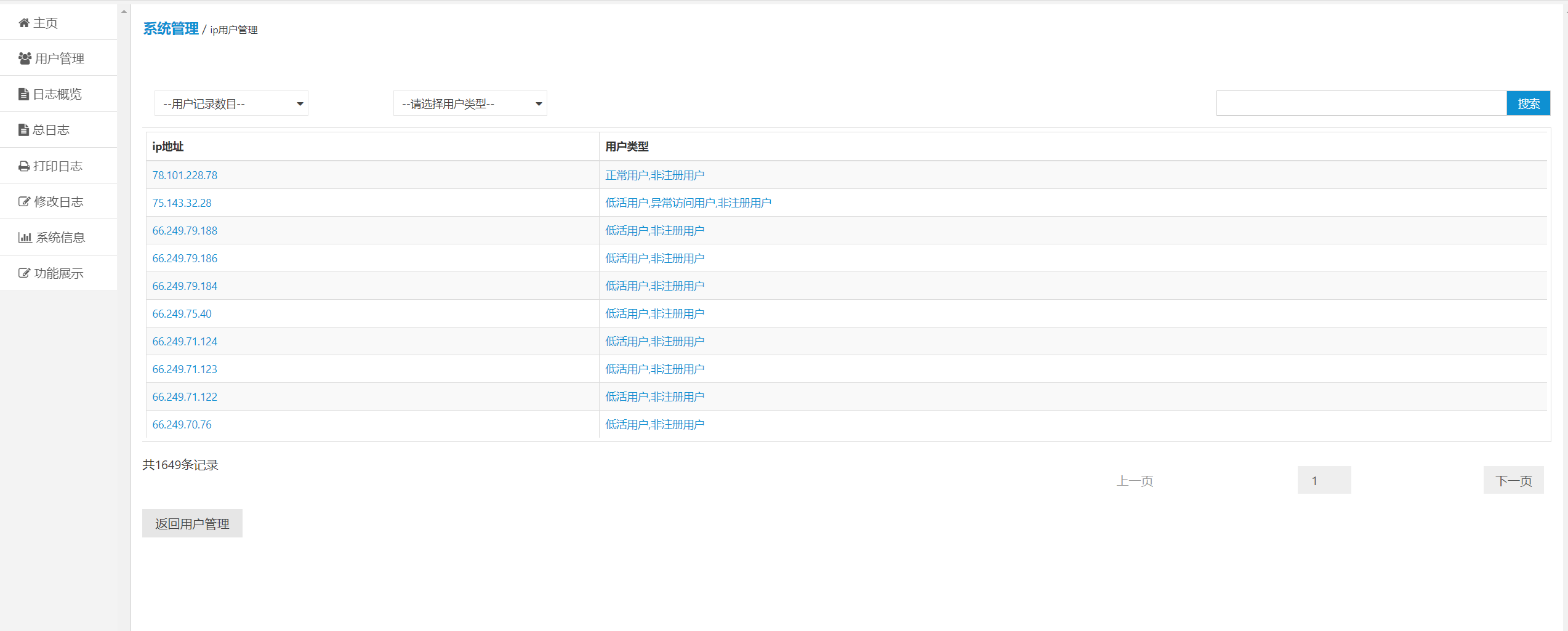Open 系统信息 sidebar entry
The image size is (1568, 631).
(x=58, y=238)
